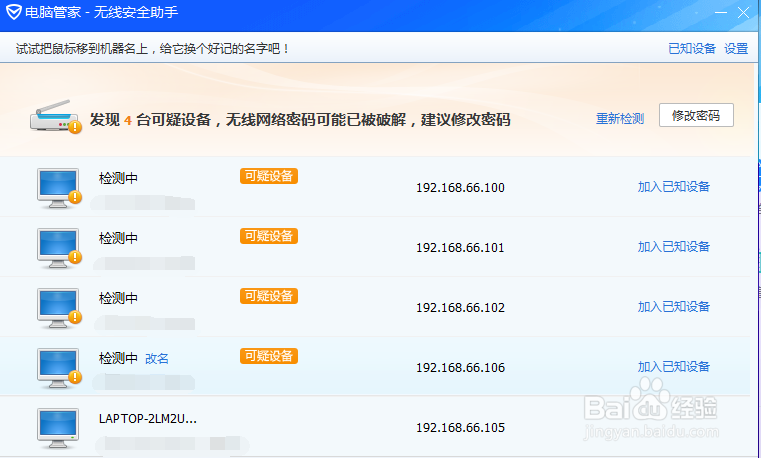Click 检测中 name of device 192.168.66.106
The height and width of the screenshot is (458, 761).
pyautogui.click(x=118, y=358)
